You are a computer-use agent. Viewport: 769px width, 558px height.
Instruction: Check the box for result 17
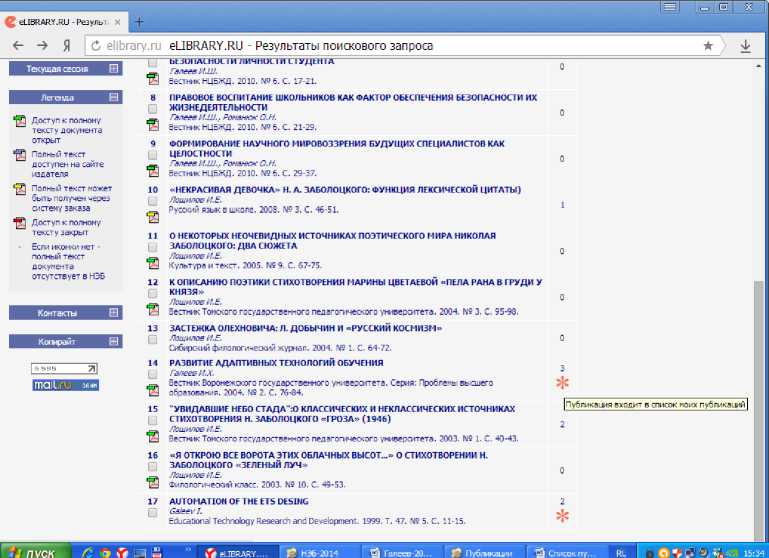point(153,512)
